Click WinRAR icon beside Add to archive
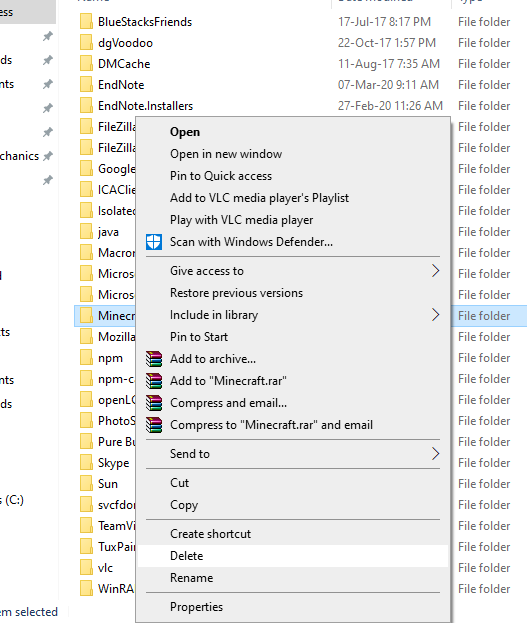The image size is (527, 623). coord(154,359)
